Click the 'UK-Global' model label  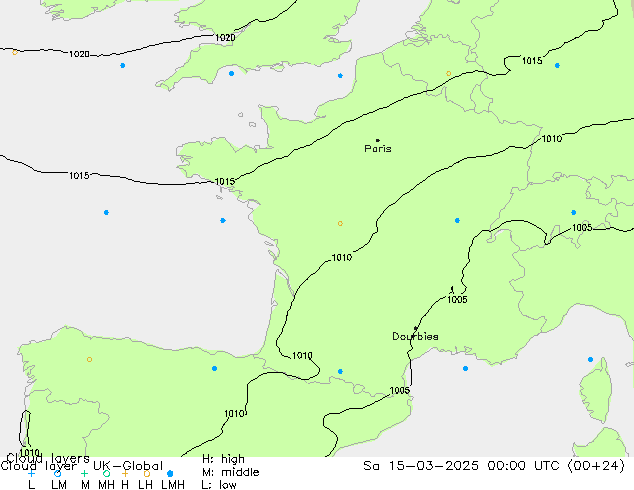click(x=128, y=466)
